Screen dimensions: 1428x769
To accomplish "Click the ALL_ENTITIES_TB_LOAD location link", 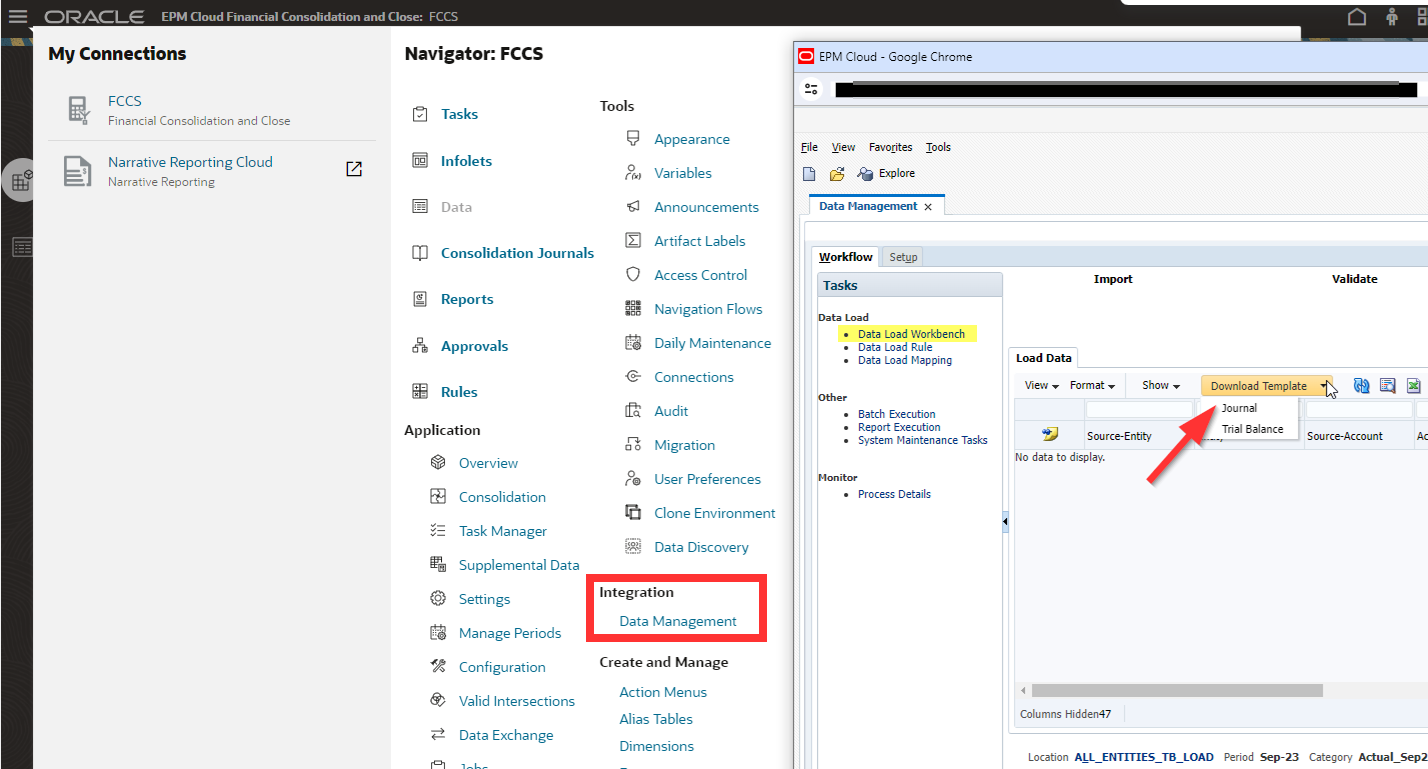I will [x=1144, y=757].
